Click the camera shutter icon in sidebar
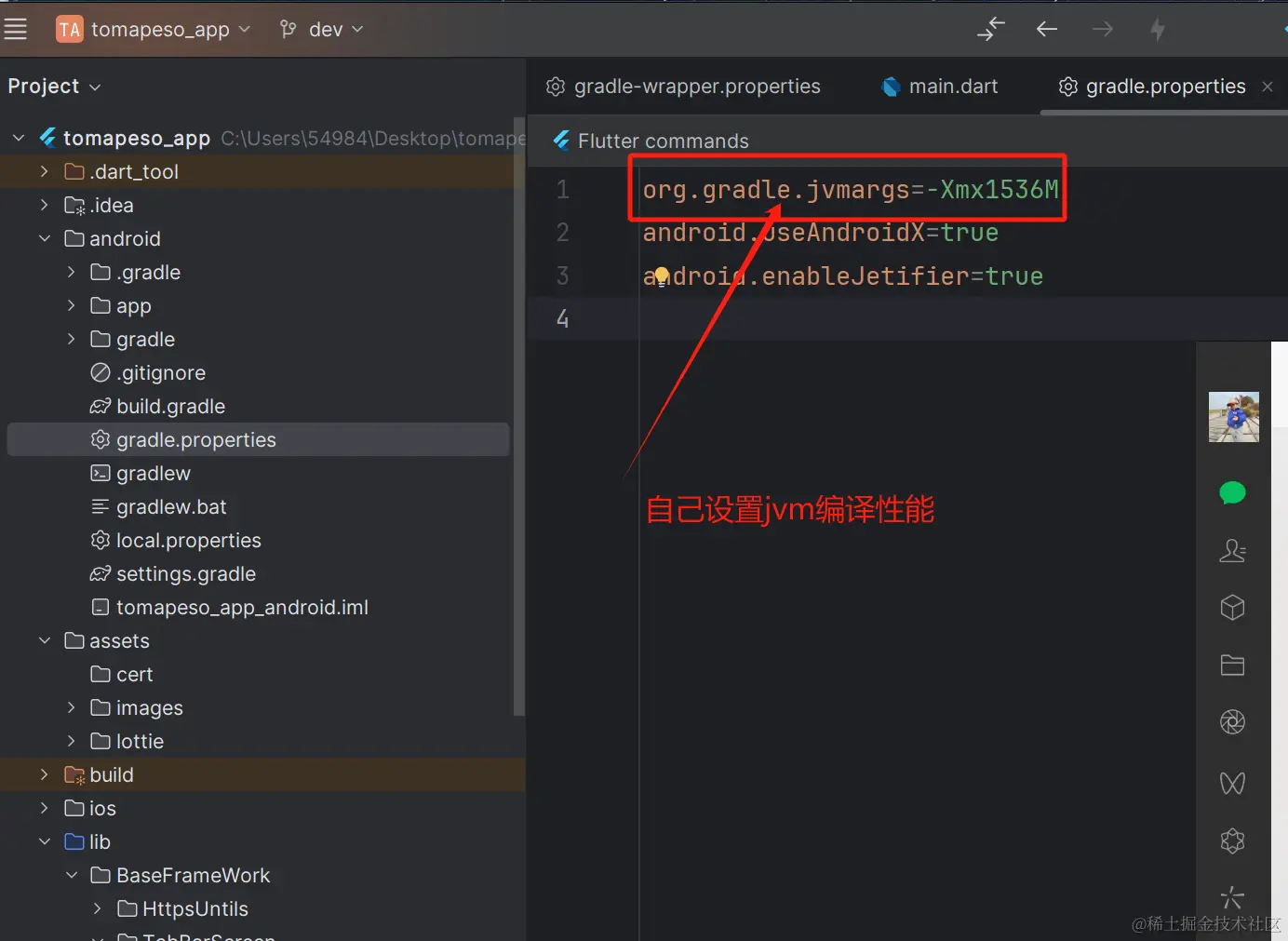 (1232, 722)
